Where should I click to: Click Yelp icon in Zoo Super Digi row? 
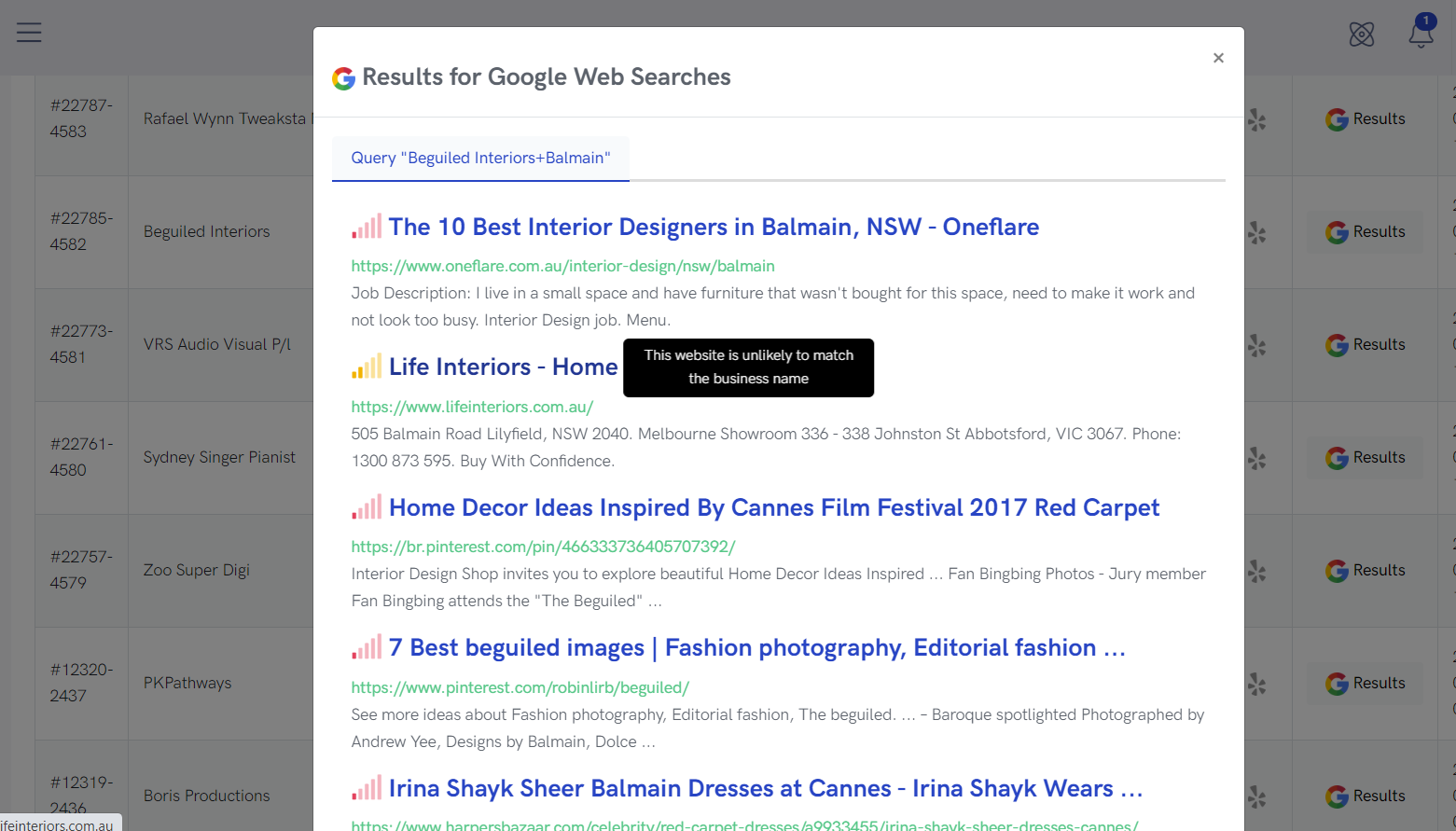pos(1257,572)
